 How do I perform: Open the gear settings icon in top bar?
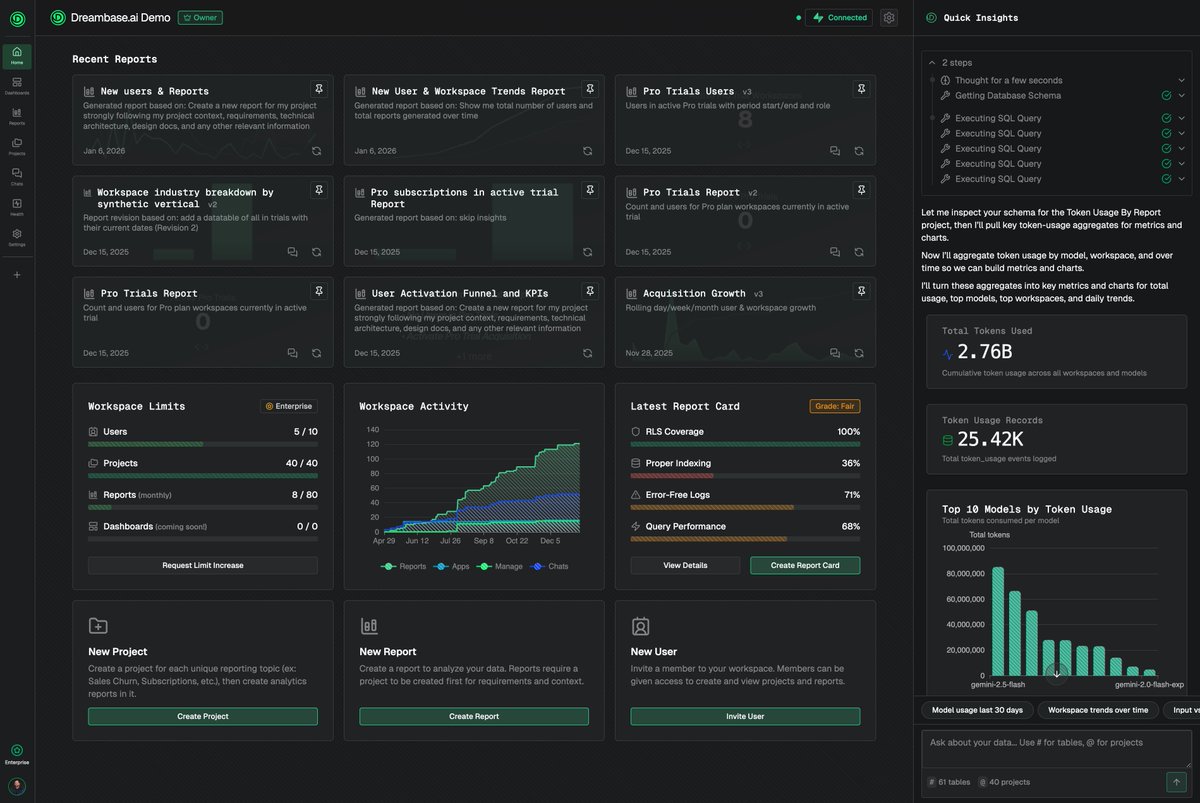889,18
